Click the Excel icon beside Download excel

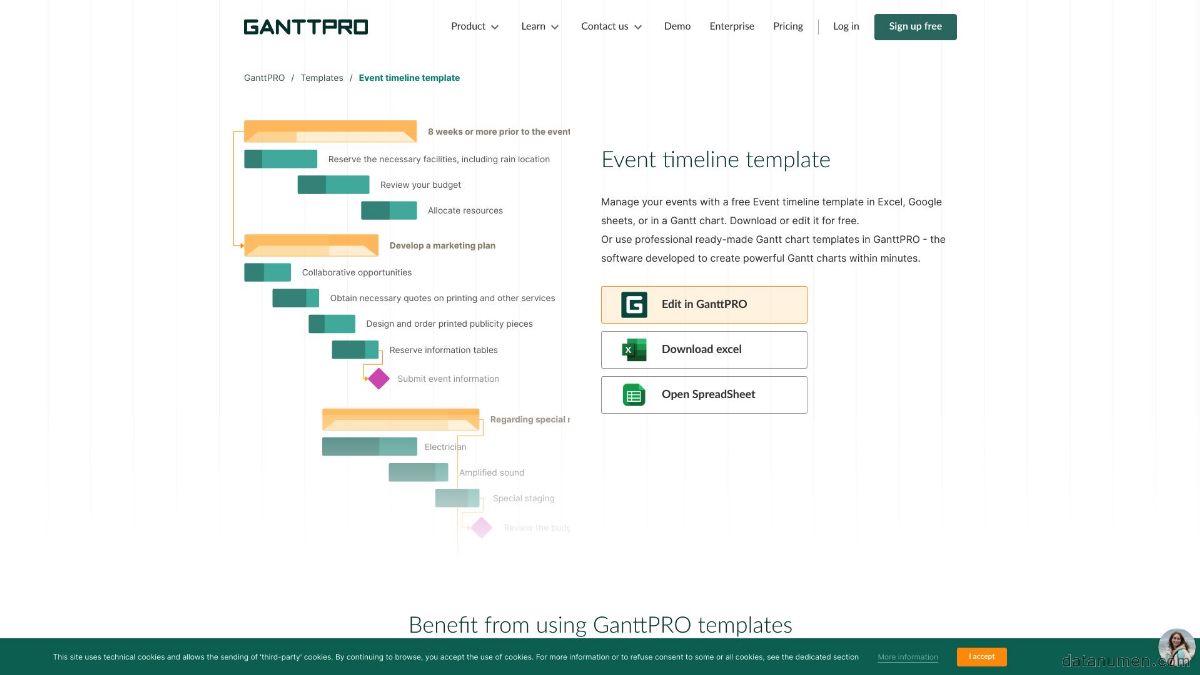[x=634, y=350]
